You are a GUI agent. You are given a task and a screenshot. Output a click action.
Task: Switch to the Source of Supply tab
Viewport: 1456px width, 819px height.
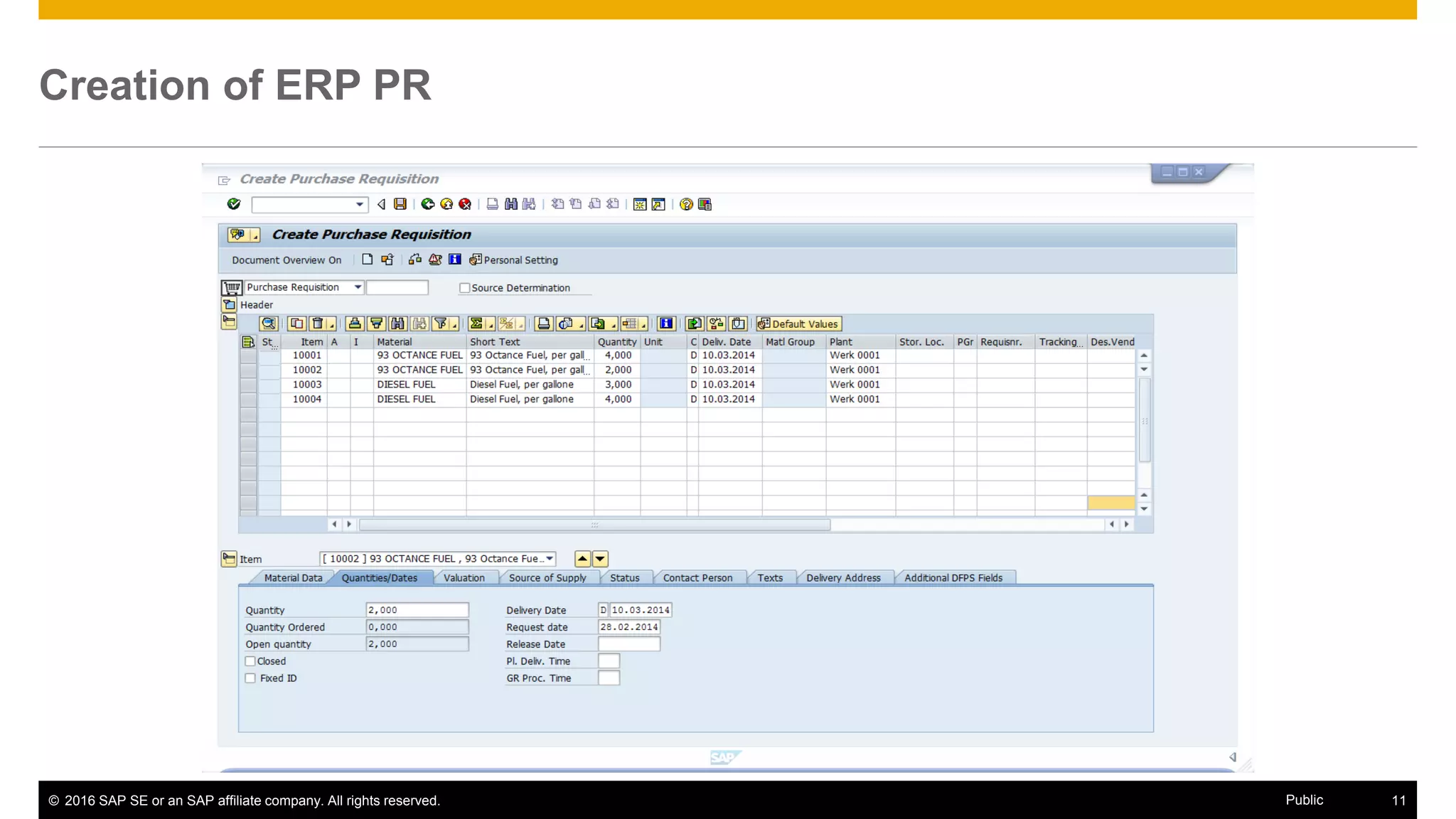tap(547, 578)
